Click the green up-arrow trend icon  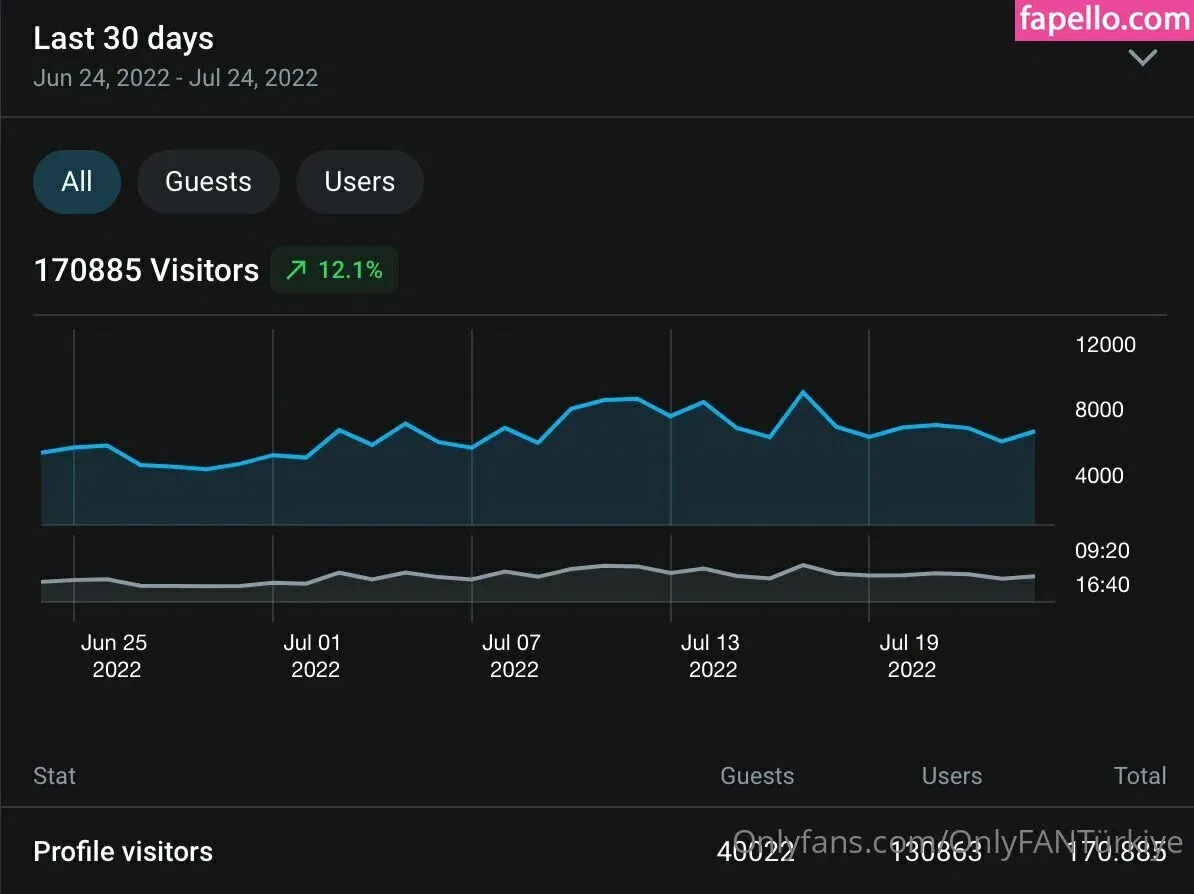(296, 270)
